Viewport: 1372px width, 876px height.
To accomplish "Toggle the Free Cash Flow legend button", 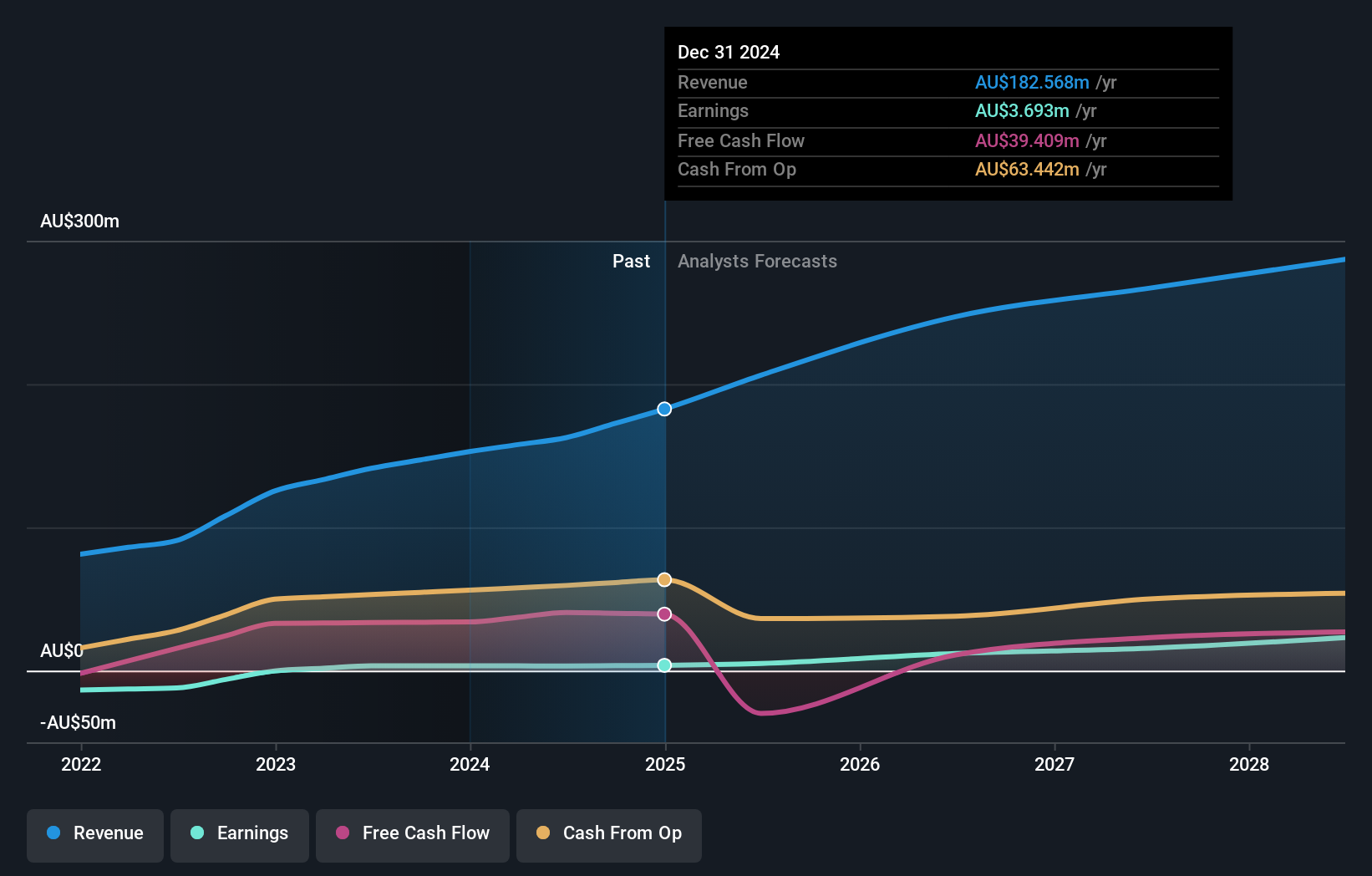I will click(413, 835).
